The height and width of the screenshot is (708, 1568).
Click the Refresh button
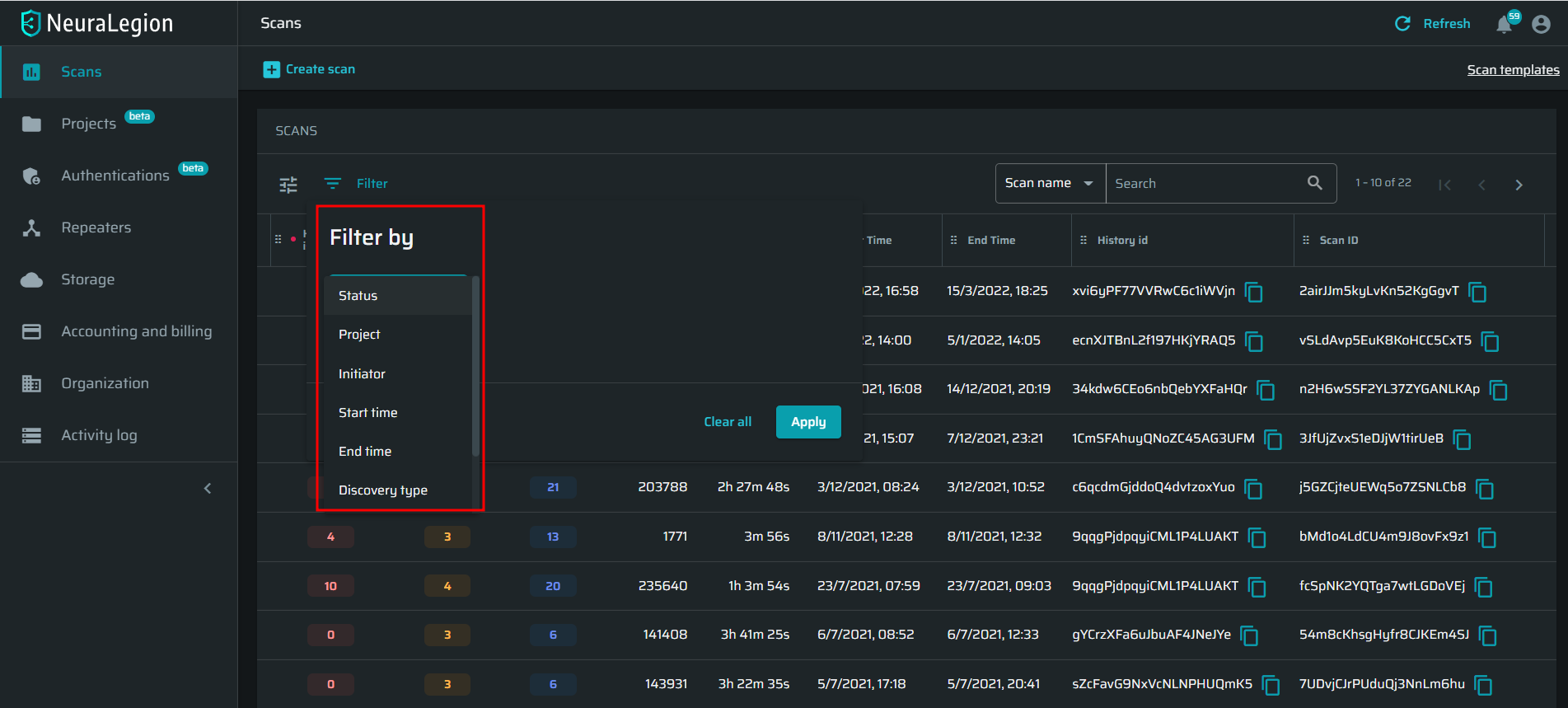pyautogui.click(x=1432, y=24)
